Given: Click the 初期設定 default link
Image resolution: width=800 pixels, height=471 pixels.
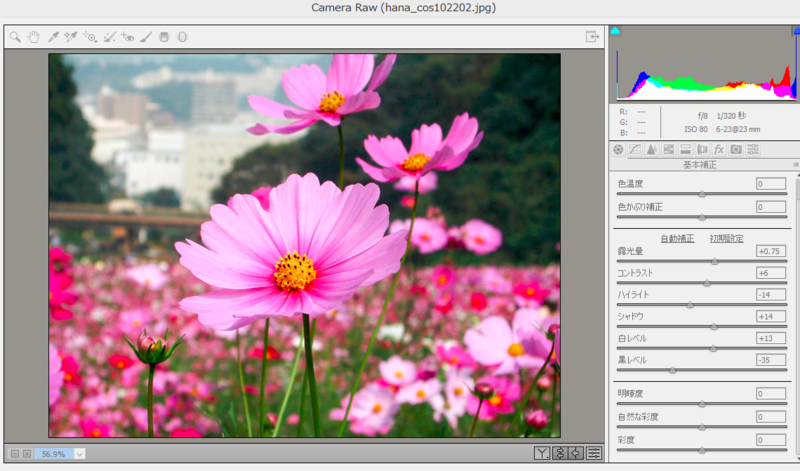Looking at the screenshot, I should tap(727, 238).
